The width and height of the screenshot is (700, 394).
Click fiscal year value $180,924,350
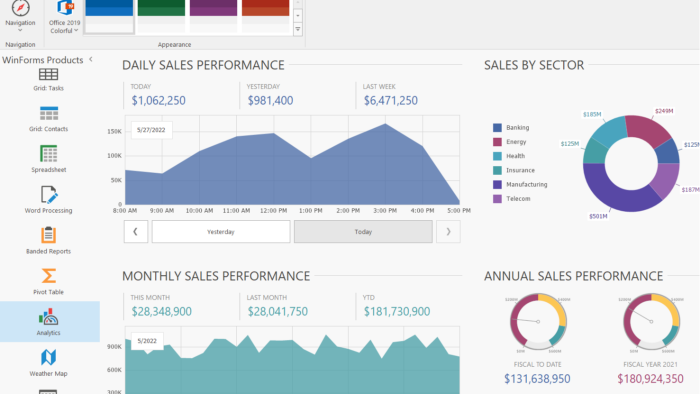(650, 379)
